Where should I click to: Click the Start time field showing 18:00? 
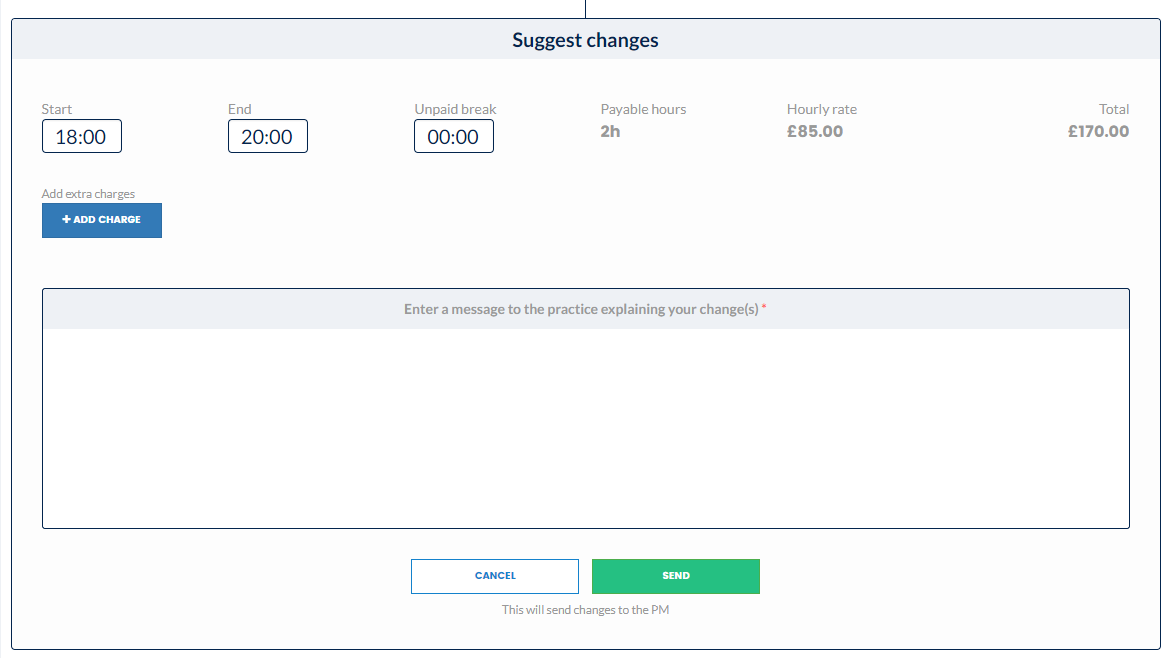pyautogui.click(x=81, y=136)
